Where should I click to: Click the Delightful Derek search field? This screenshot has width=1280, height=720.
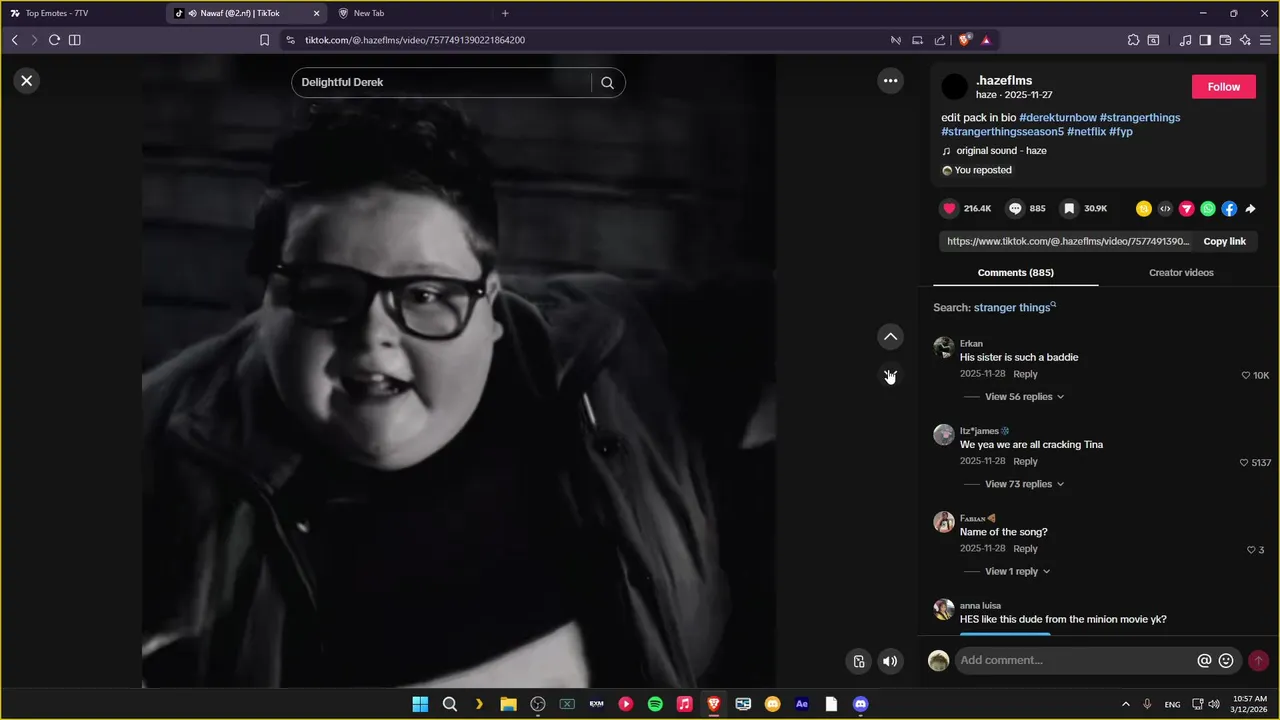point(442,83)
